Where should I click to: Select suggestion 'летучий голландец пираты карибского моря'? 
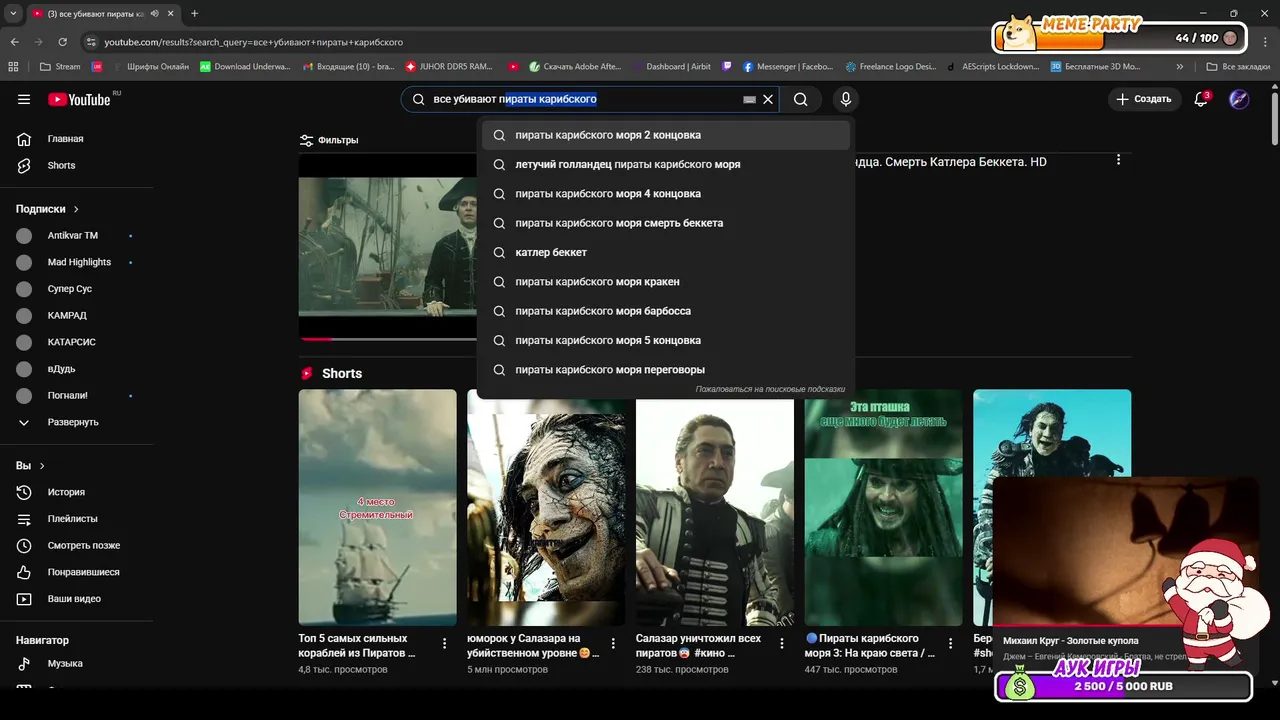(x=666, y=164)
